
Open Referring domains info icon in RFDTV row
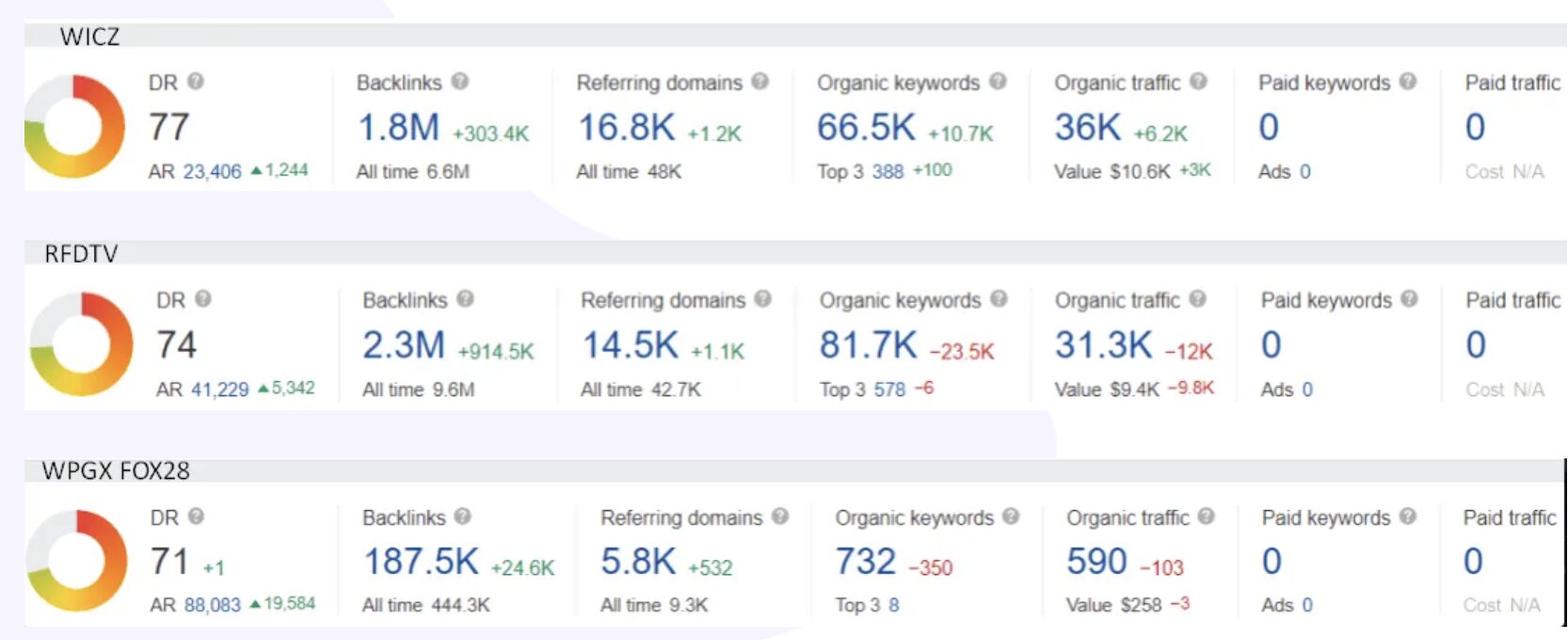click(x=762, y=299)
